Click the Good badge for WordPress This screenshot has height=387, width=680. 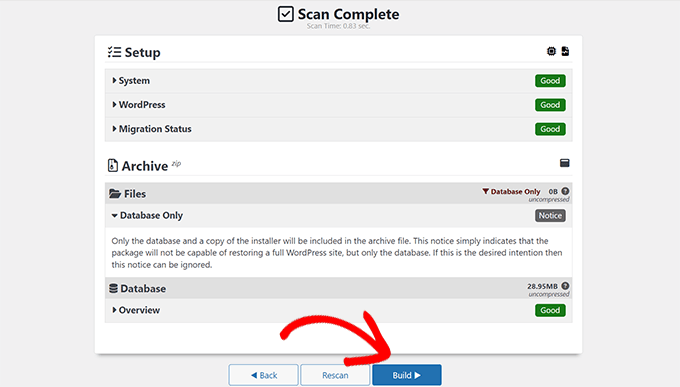point(550,105)
